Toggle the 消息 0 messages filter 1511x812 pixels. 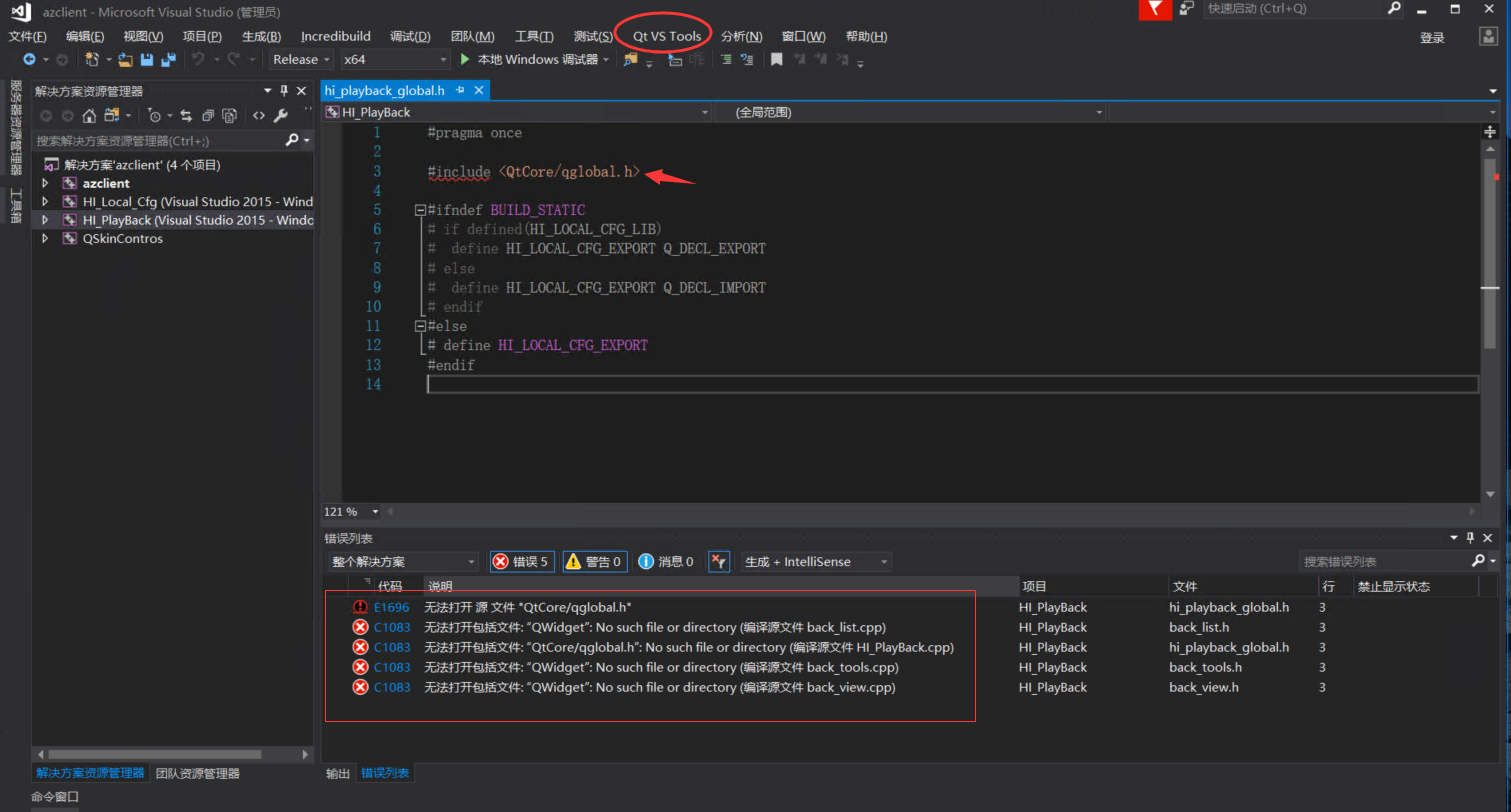pyautogui.click(x=666, y=562)
